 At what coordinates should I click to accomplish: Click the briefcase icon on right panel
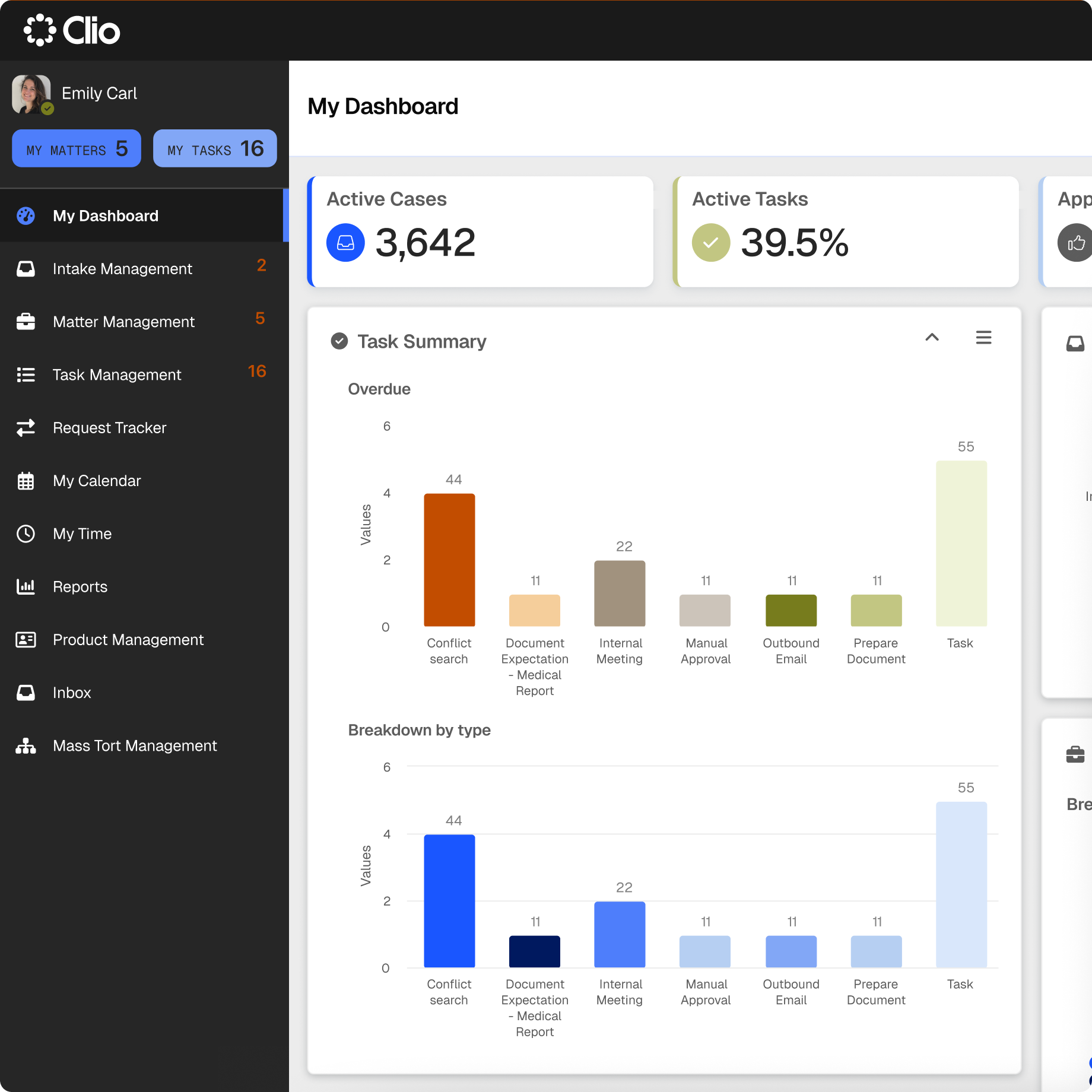pyautogui.click(x=1075, y=754)
